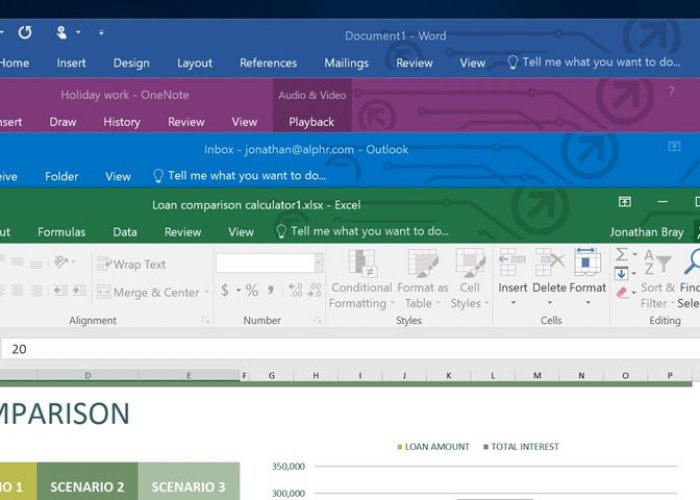Expand the Merge & Center dropdown arrow

(206, 293)
